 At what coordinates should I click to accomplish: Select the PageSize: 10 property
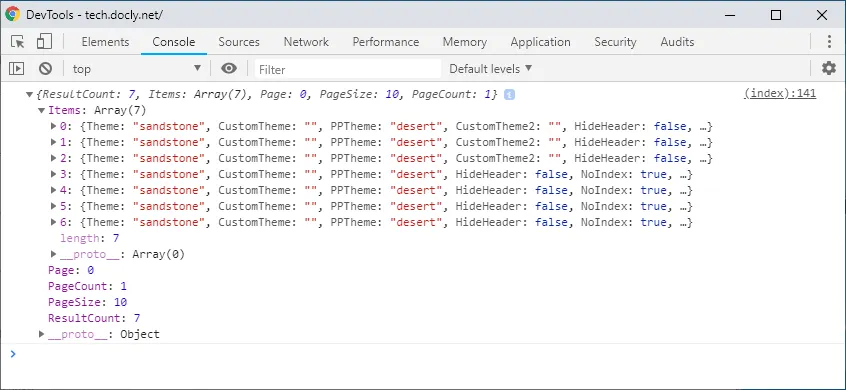87,302
